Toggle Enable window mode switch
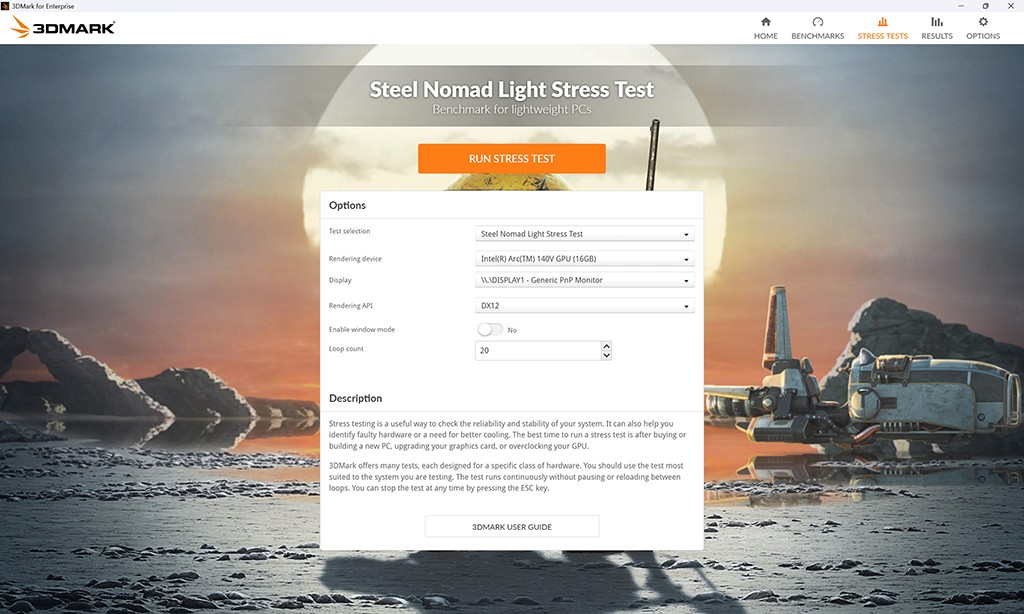The height and width of the screenshot is (614, 1024). click(x=490, y=330)
